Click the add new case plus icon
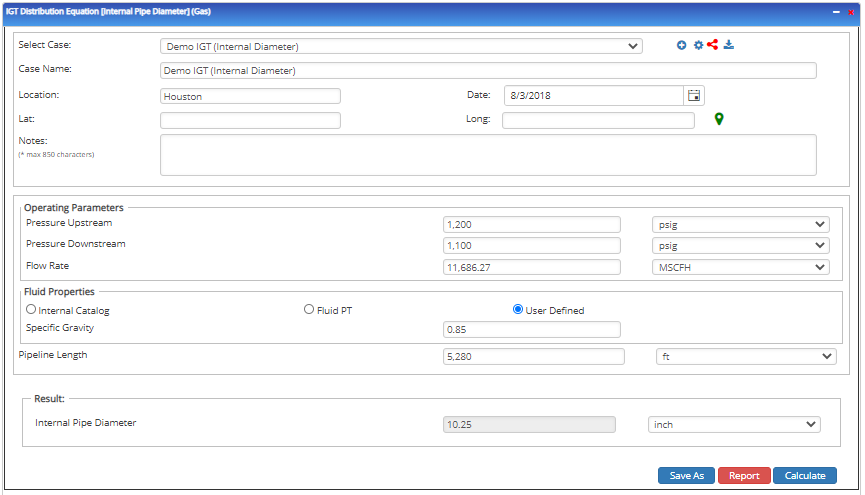865x495 pixels. tap(681, 45)
